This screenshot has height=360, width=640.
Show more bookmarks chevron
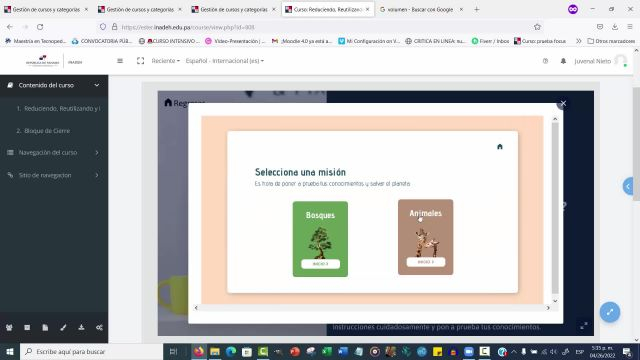(x=578, y=41)
